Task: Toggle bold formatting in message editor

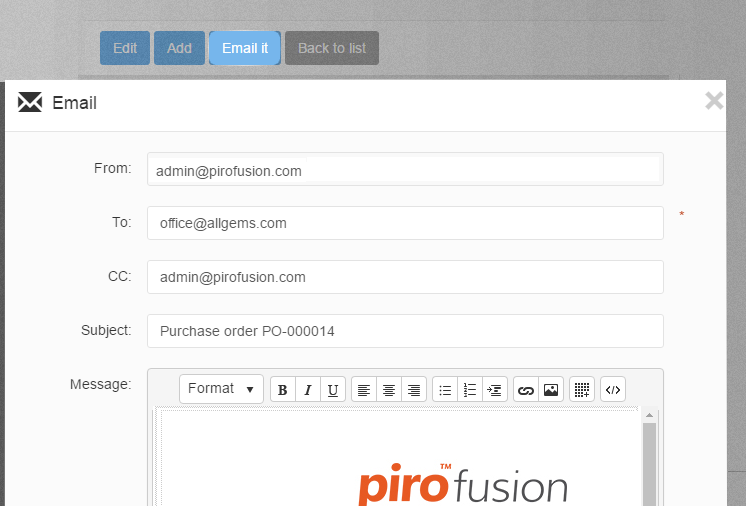Action: coord(283,389)
